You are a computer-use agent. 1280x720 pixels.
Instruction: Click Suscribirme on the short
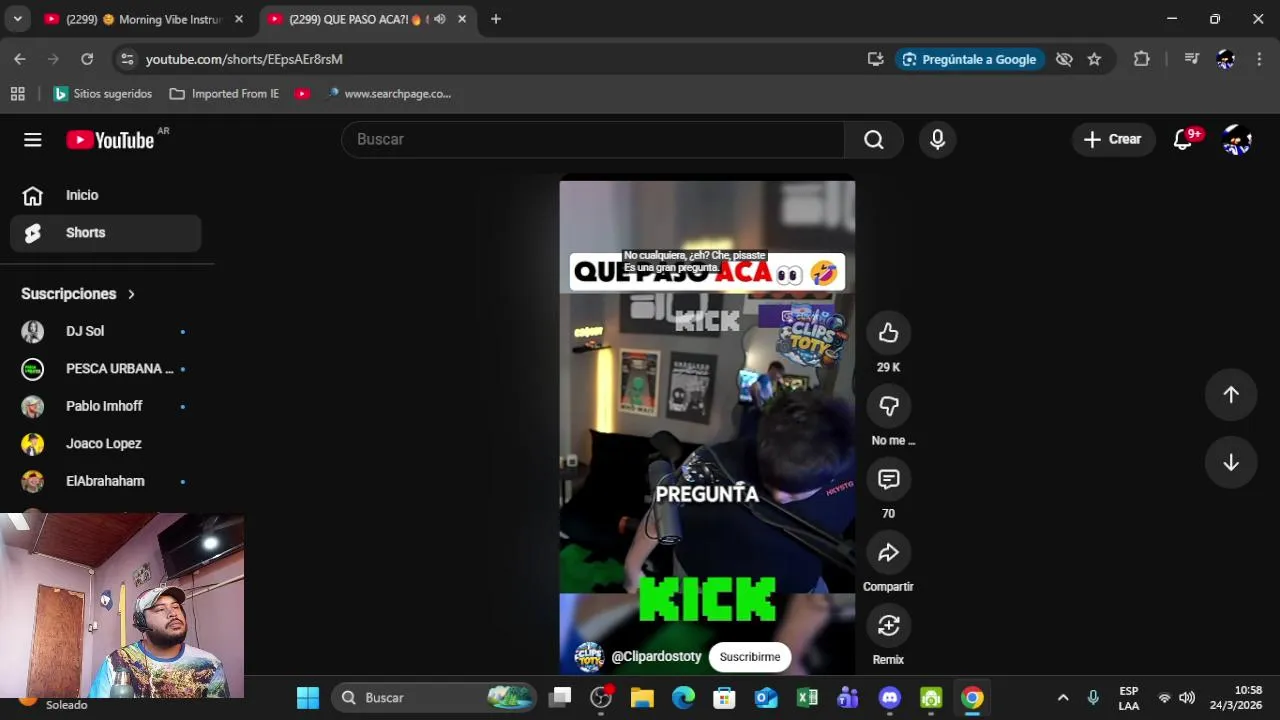point(750,657)
